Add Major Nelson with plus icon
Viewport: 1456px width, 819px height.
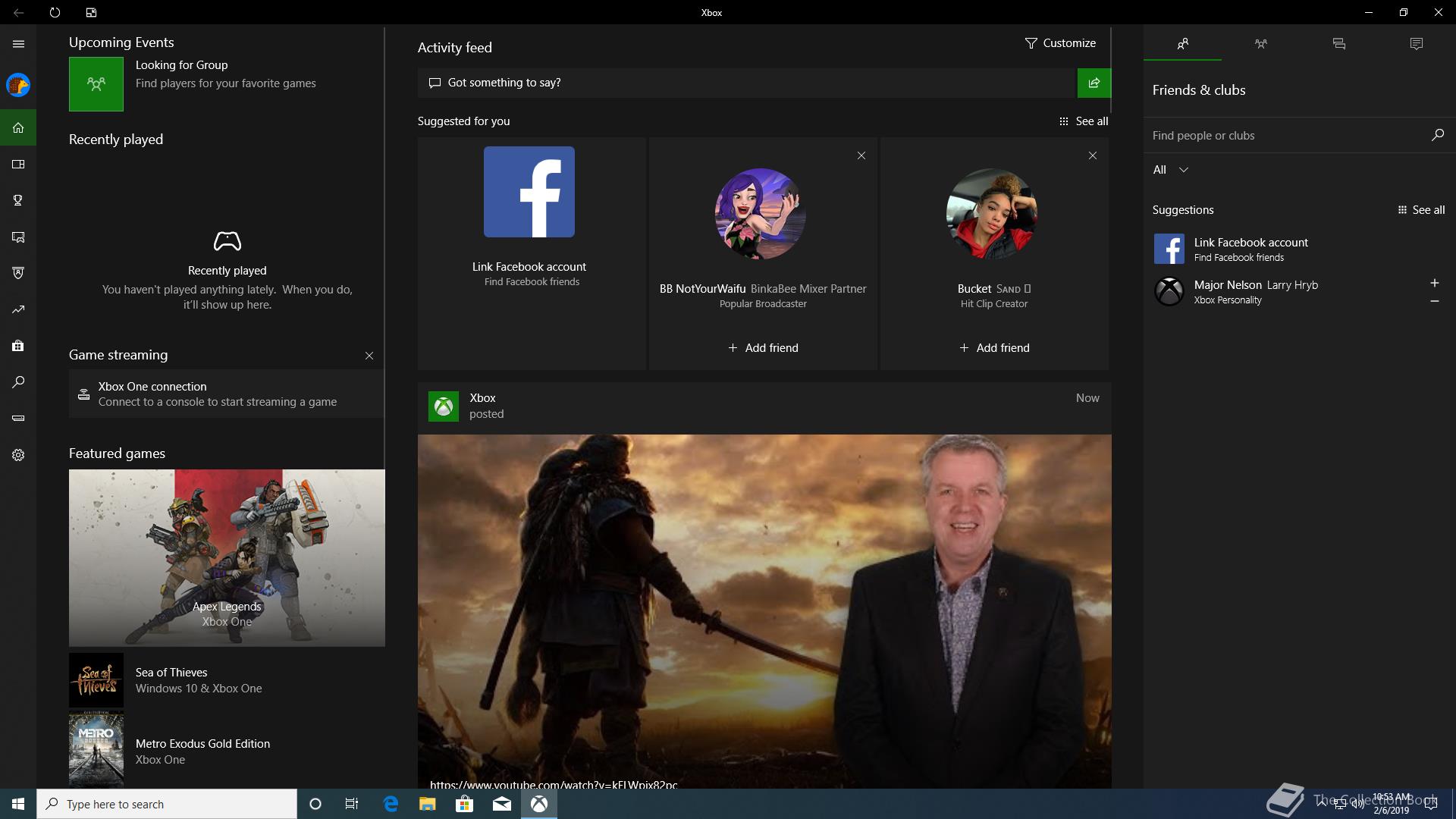pyautogui.click(x=1434, y=283)
